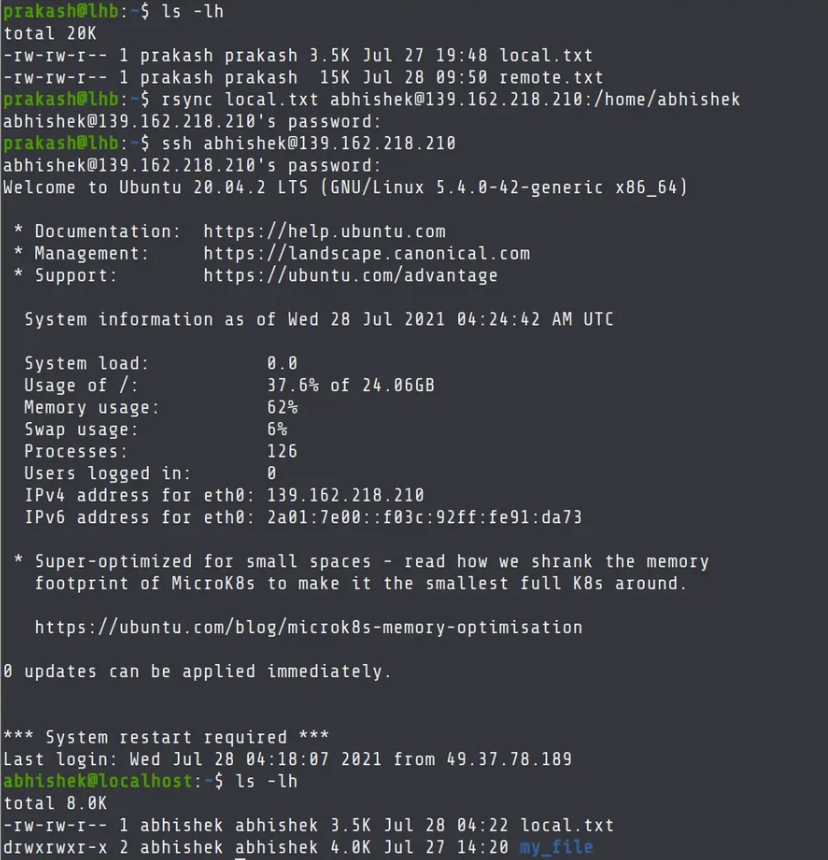
Task: Click the last login IP 49.37.78.189
Action: click(x=514, y=759)
